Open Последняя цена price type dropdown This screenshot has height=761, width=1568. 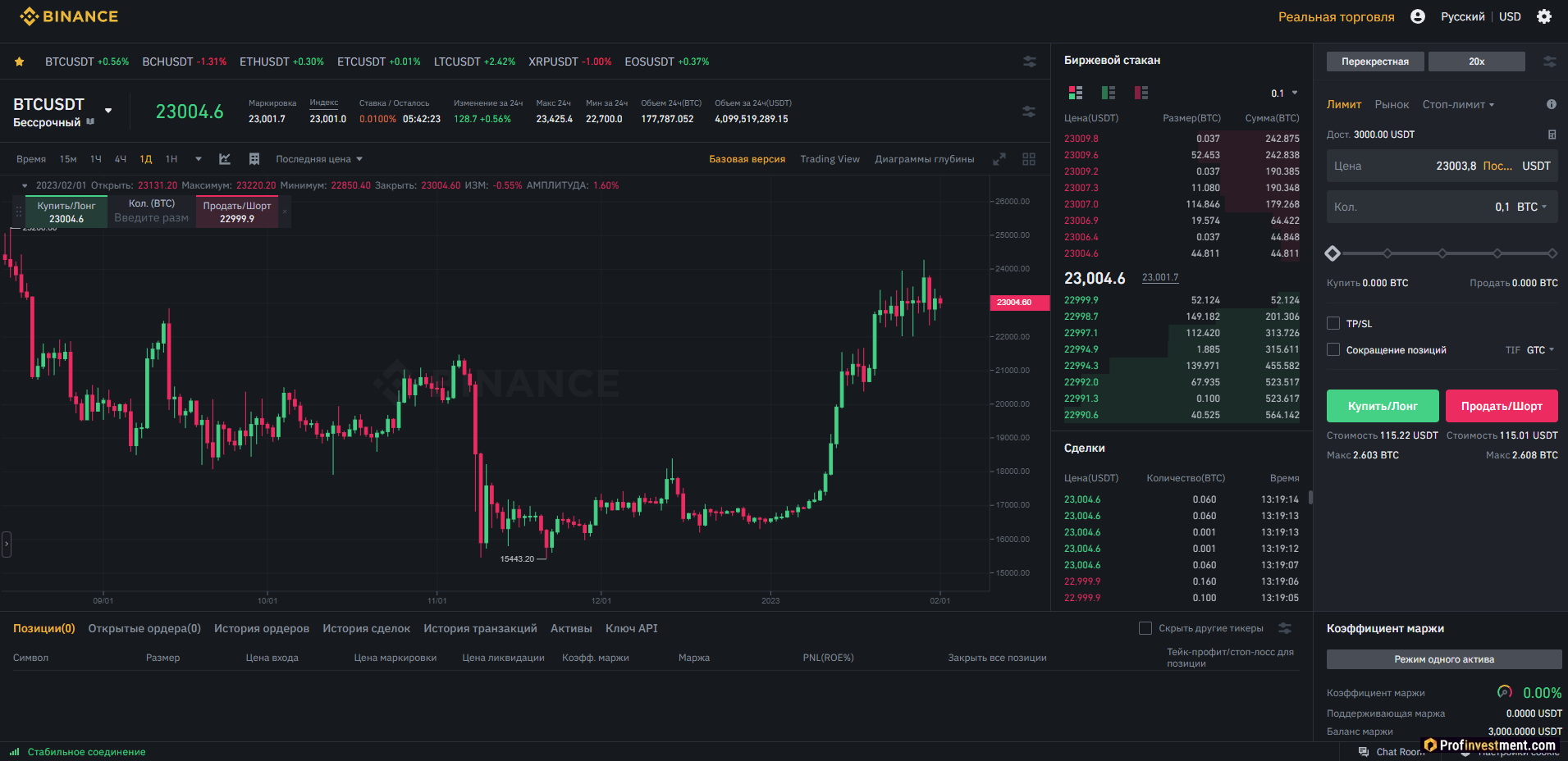click(319, 159)
